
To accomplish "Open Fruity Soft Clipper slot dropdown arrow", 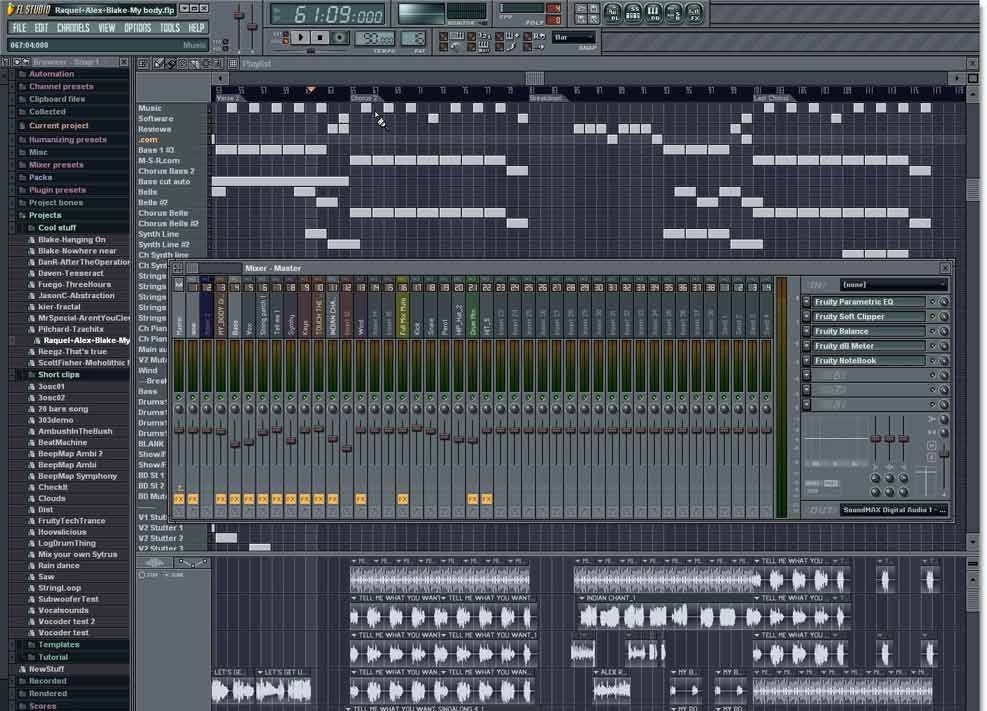I will (806, 316).
